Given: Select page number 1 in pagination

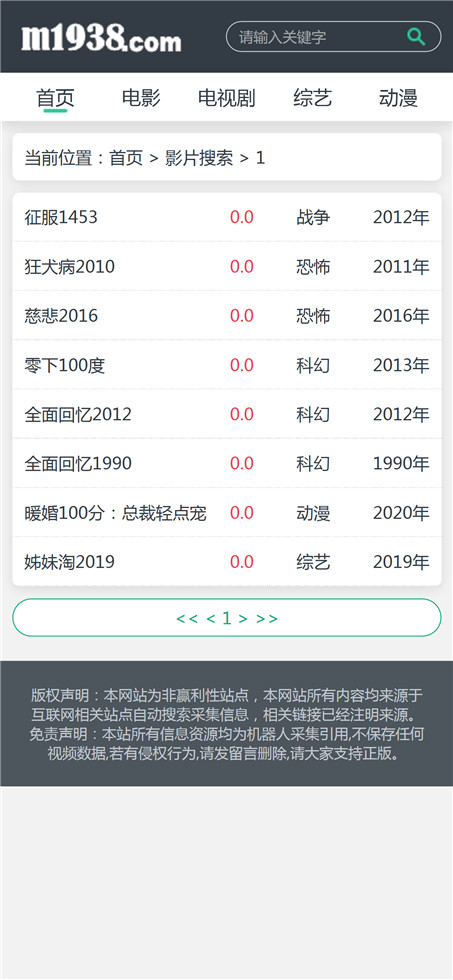Looking at the screenshot, I should point(227,618).
